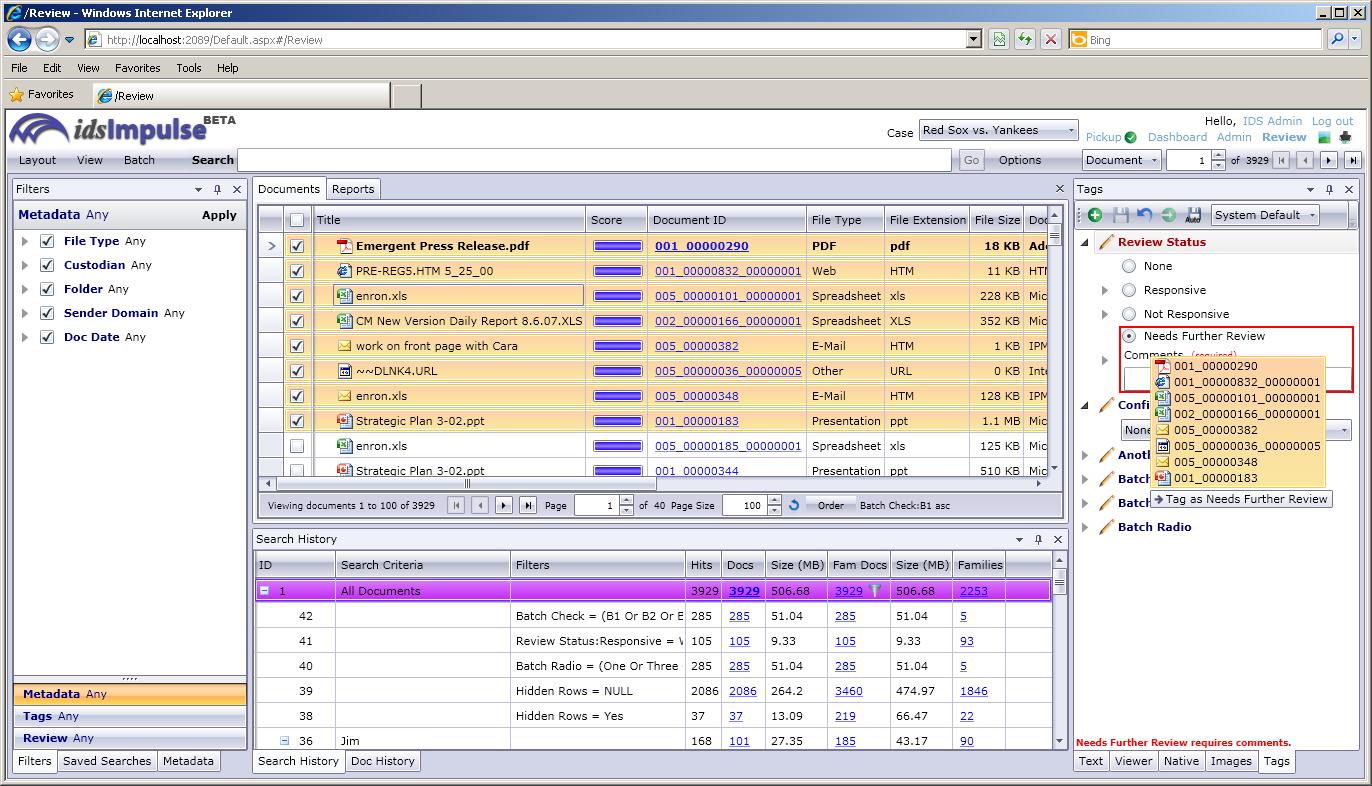Click the IE refresh page icon
The height and width of the screenshot is (786, 1372).
point(1024,40)
